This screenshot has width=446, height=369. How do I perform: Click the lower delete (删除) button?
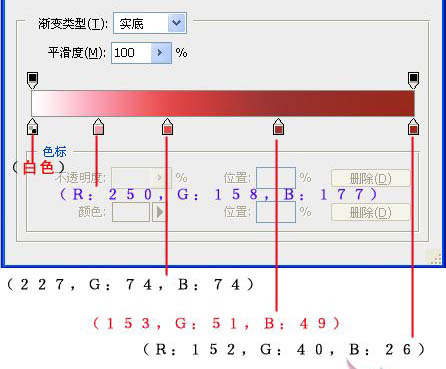(370, 212)
